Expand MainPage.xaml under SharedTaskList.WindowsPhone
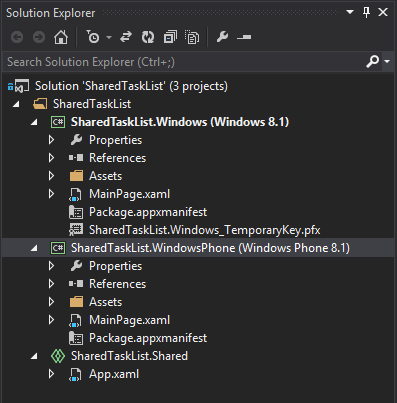This screenshot has height=403, width=397. [x=51, y=320]
